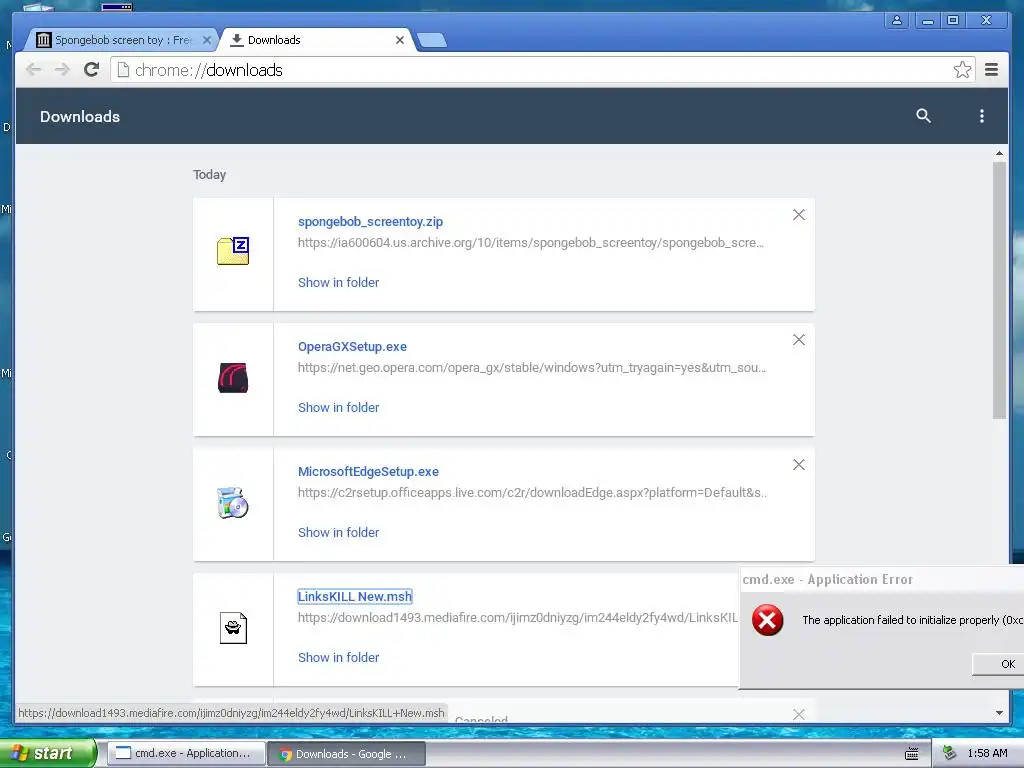Viewport: 1024px width, 768px height.
Task: Close the Spongebob screen toy tab
Action: pos(206,40)
